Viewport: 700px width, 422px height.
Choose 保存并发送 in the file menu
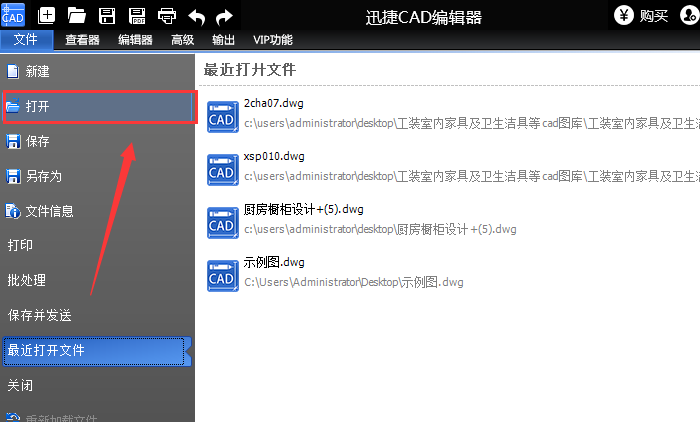97,315
